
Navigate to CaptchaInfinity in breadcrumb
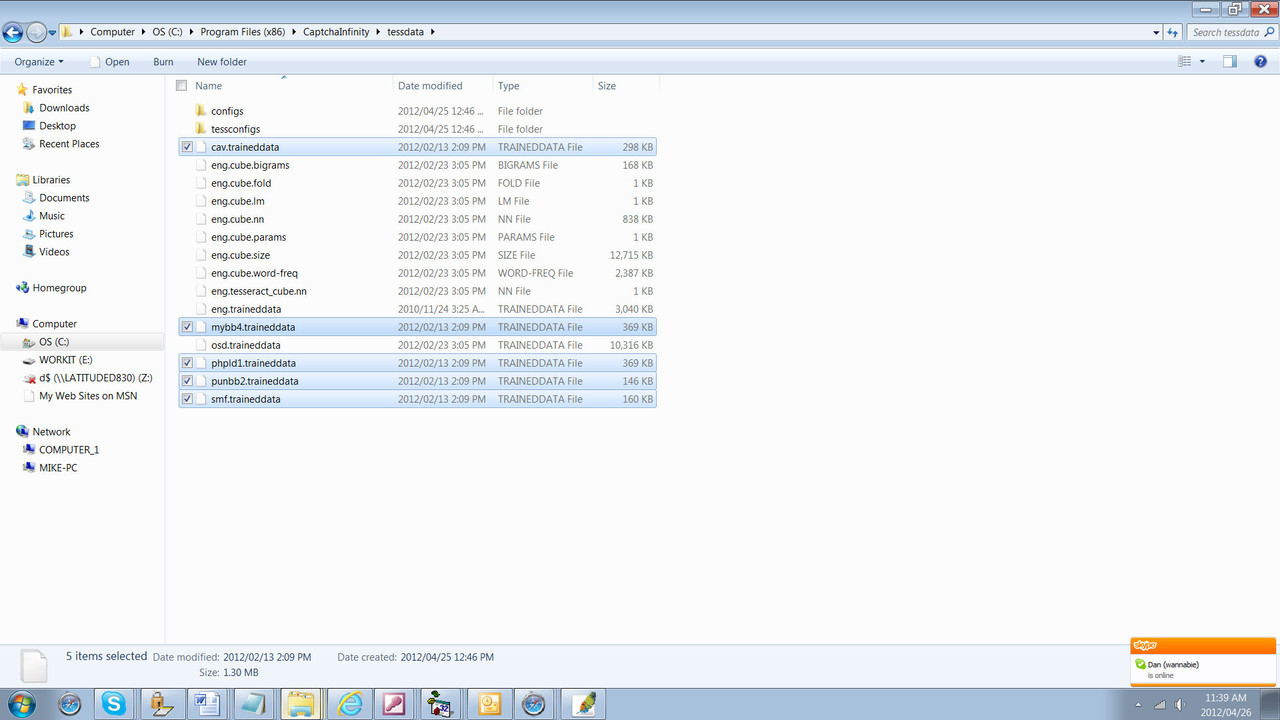click(337, 32)
